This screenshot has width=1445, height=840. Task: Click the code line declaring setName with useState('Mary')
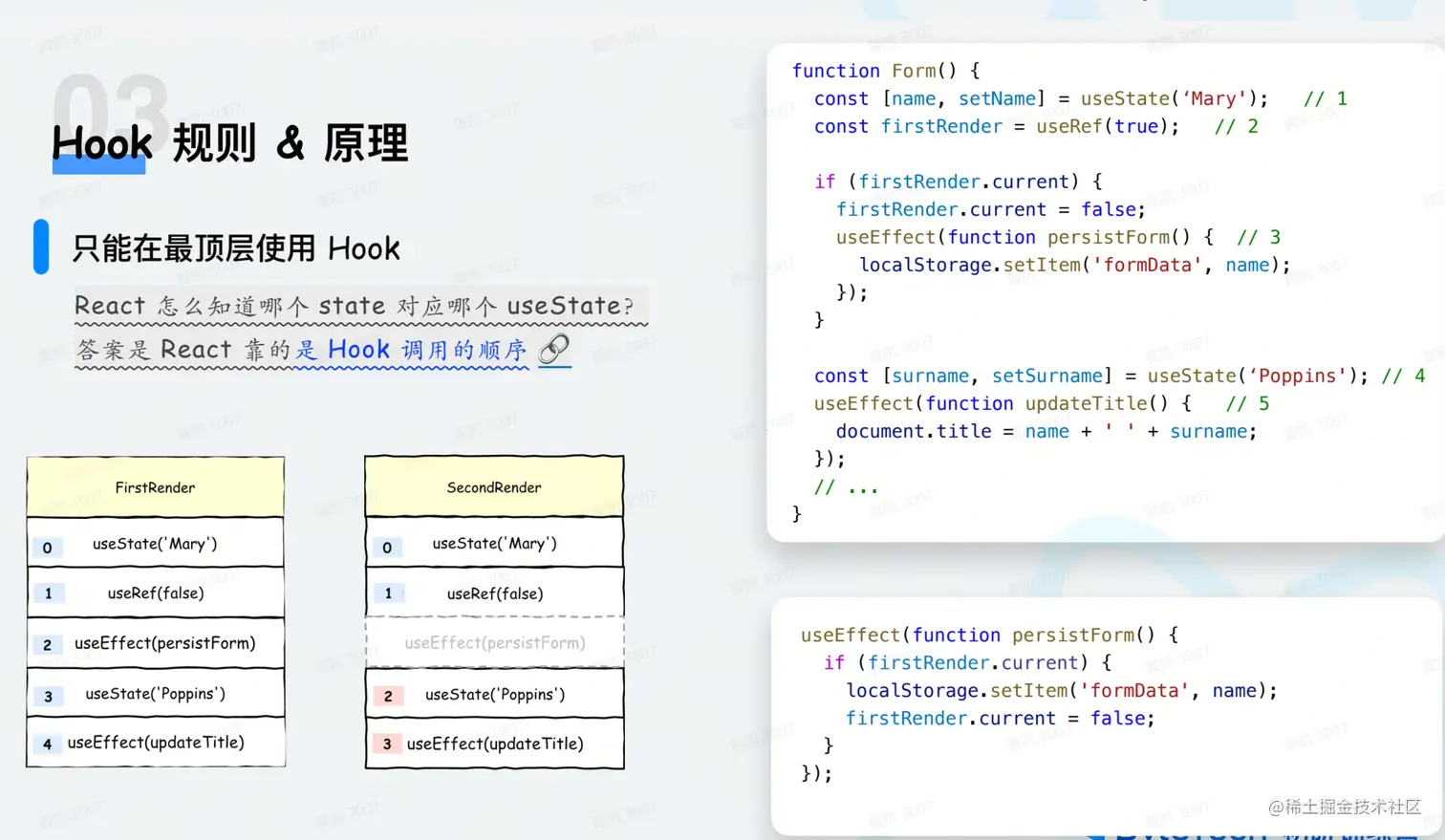[1041, 98]
